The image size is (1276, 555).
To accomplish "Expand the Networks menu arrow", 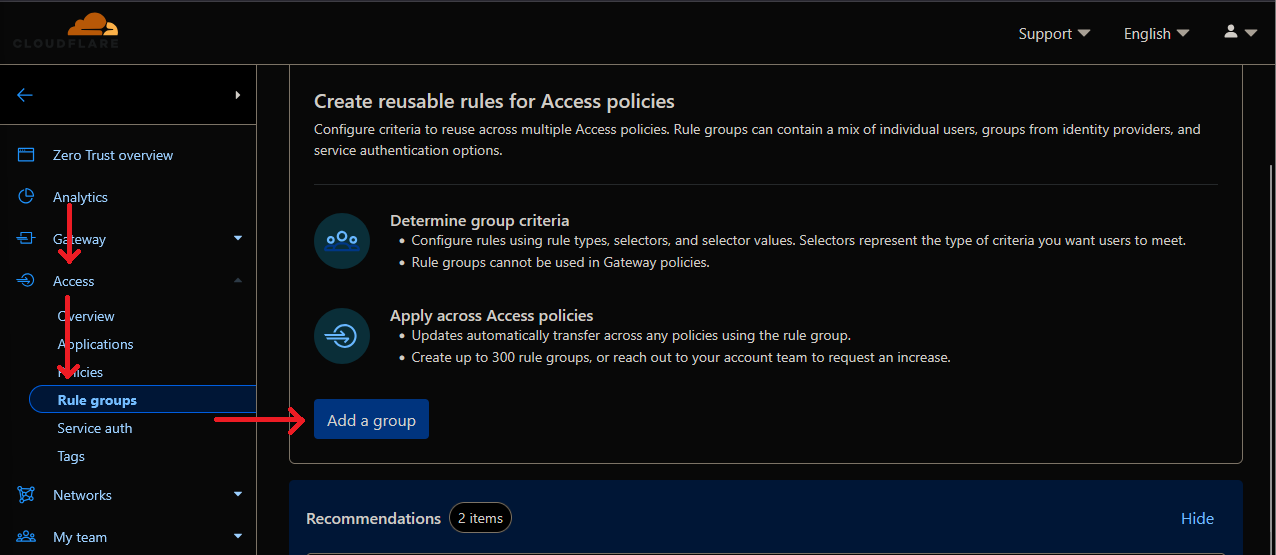I will click(238, 494).
